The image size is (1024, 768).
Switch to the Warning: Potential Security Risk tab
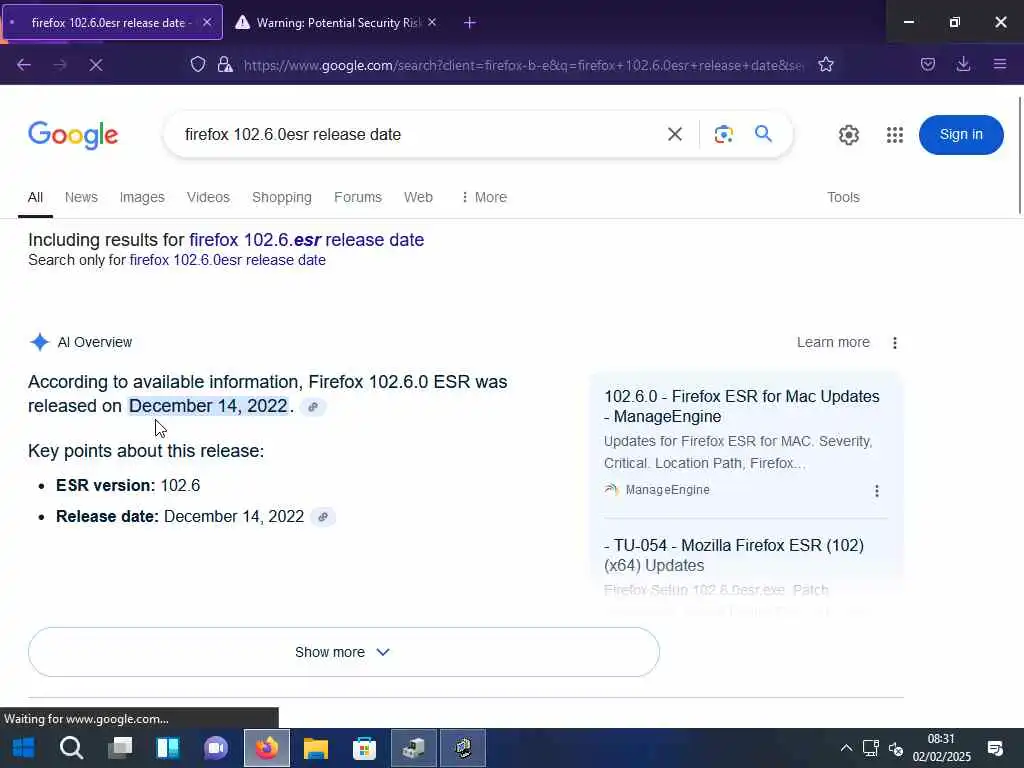(337, 22)
